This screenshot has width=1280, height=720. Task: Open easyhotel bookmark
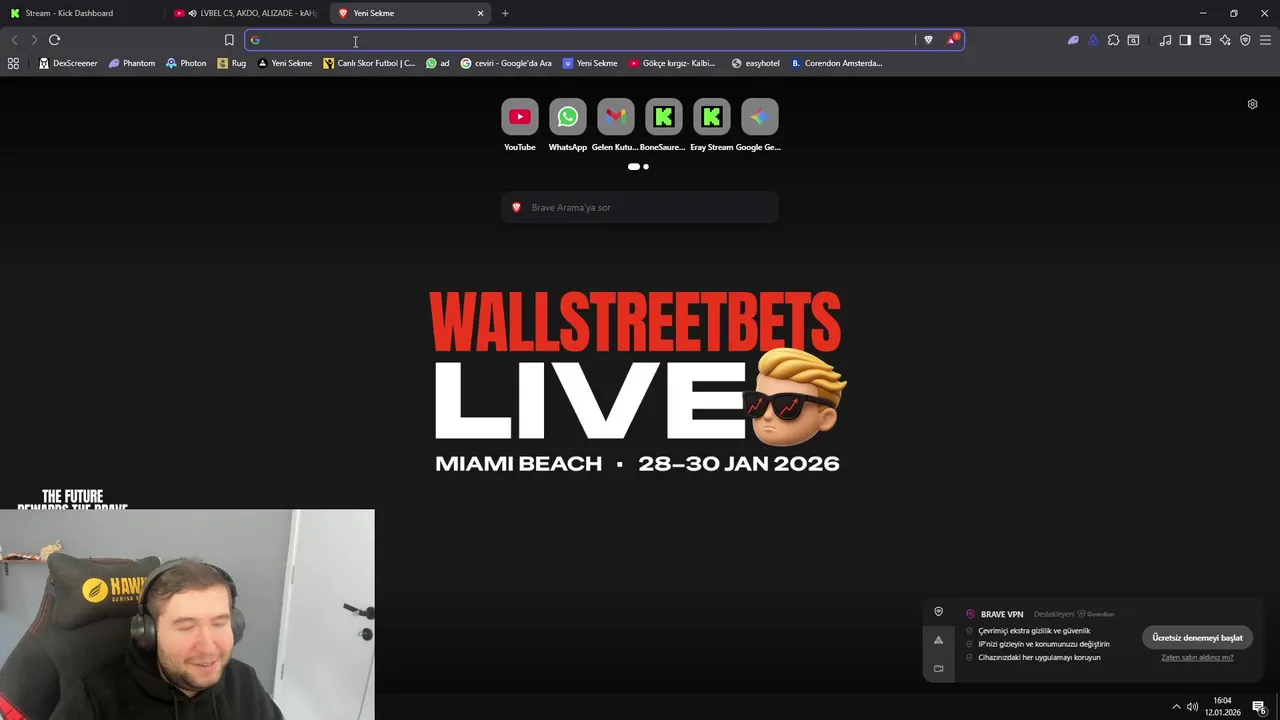[755, 63]
